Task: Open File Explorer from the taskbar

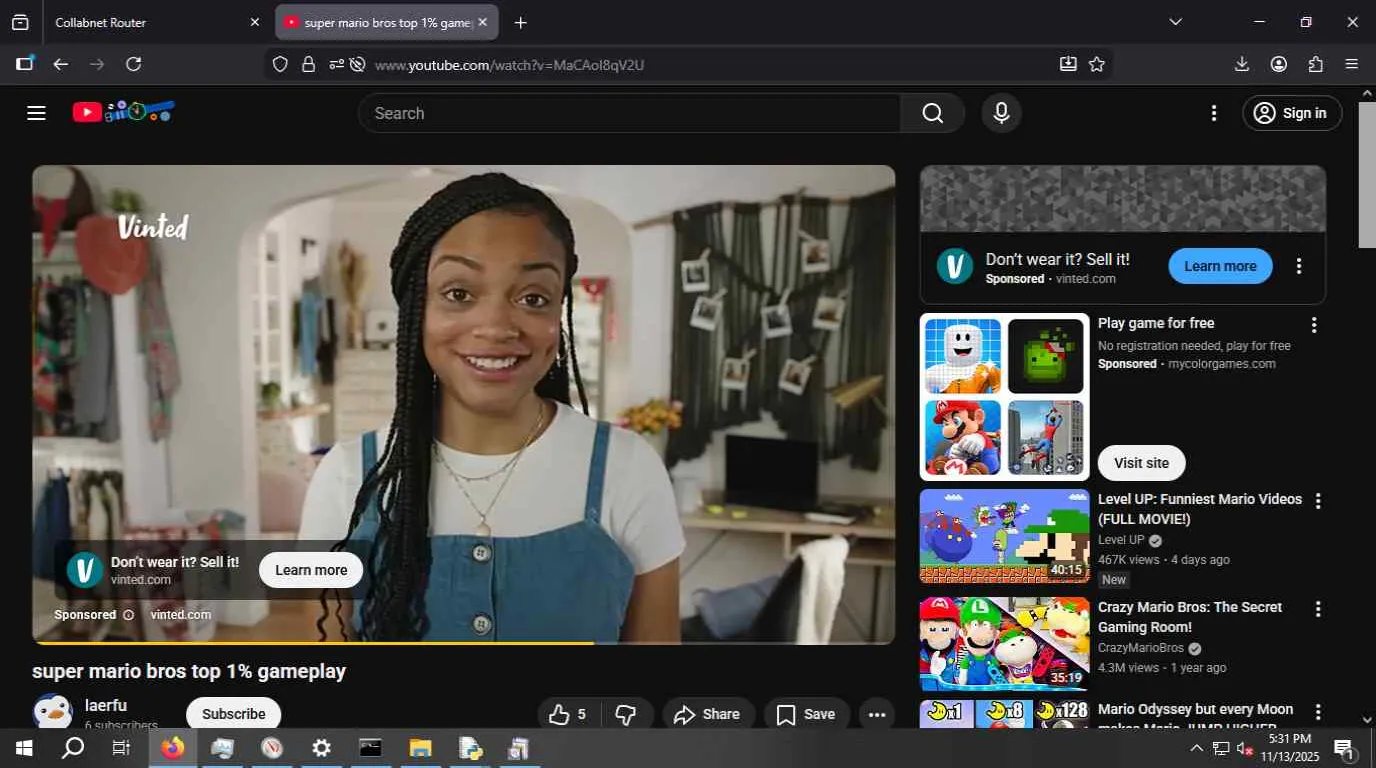Action: coord(421,748)
